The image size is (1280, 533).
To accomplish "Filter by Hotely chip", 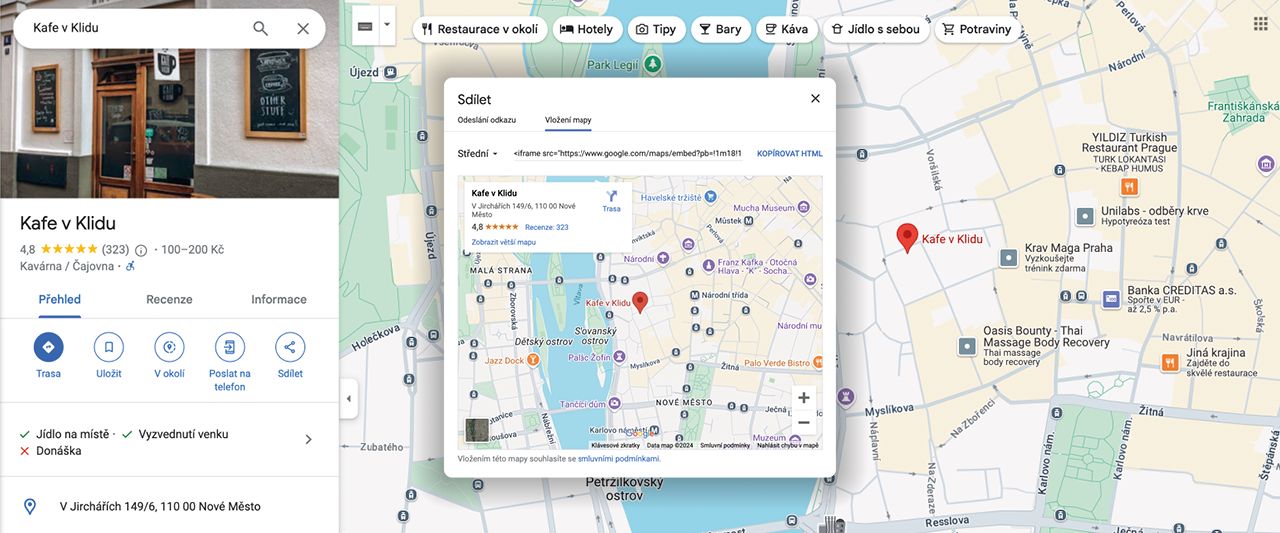I will pyautogui.click(x=585, y=29).
